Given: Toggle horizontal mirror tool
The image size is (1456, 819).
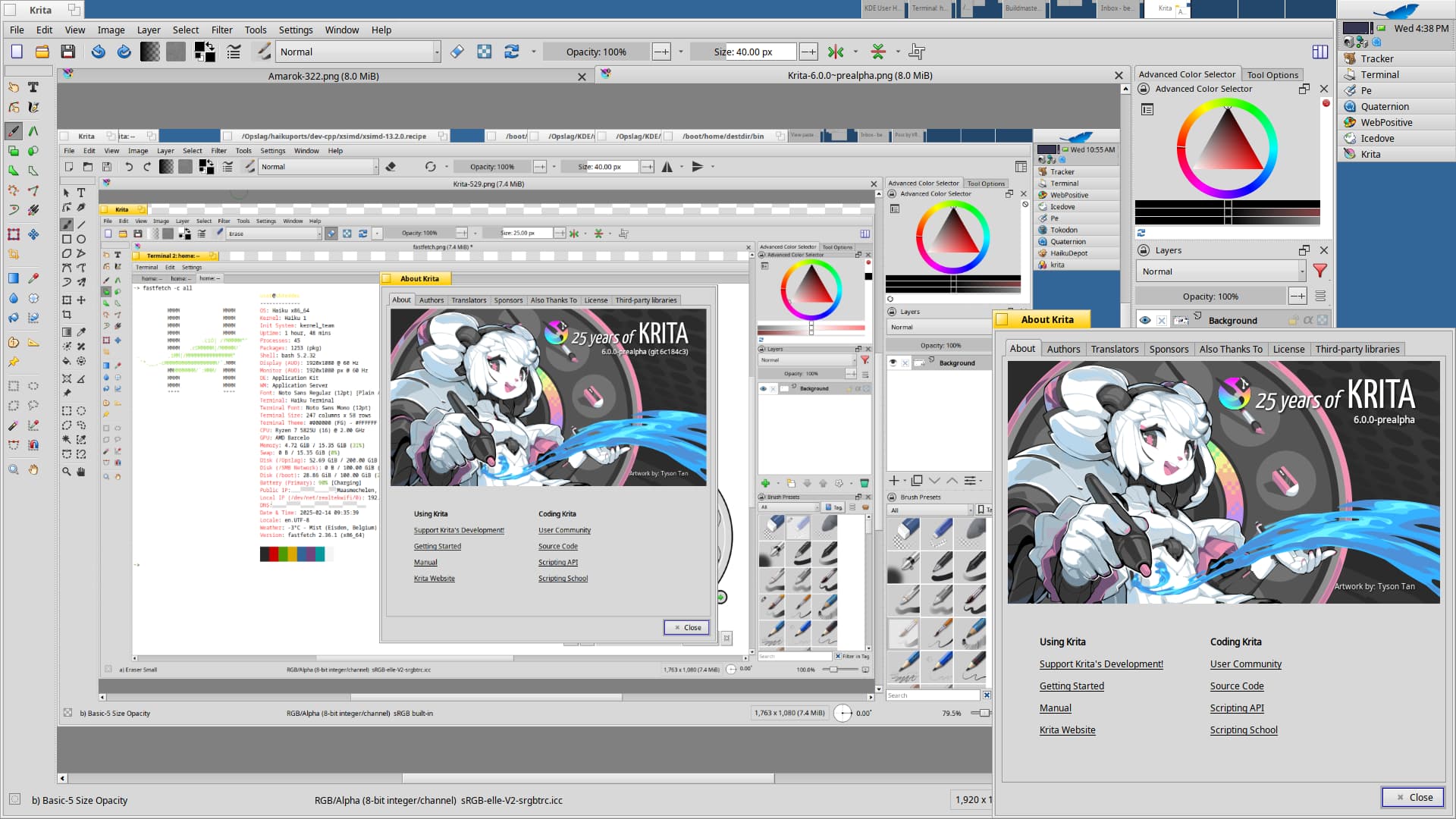Looking at the screenshot, I should point(836,52).
